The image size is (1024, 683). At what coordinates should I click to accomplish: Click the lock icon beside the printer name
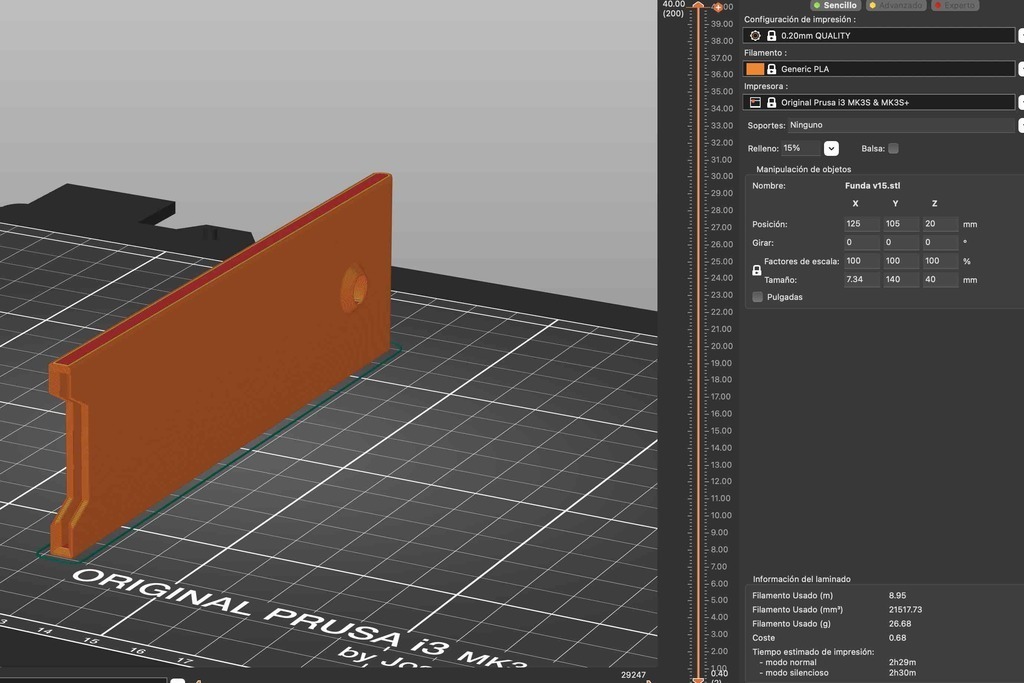coord(772,101)
